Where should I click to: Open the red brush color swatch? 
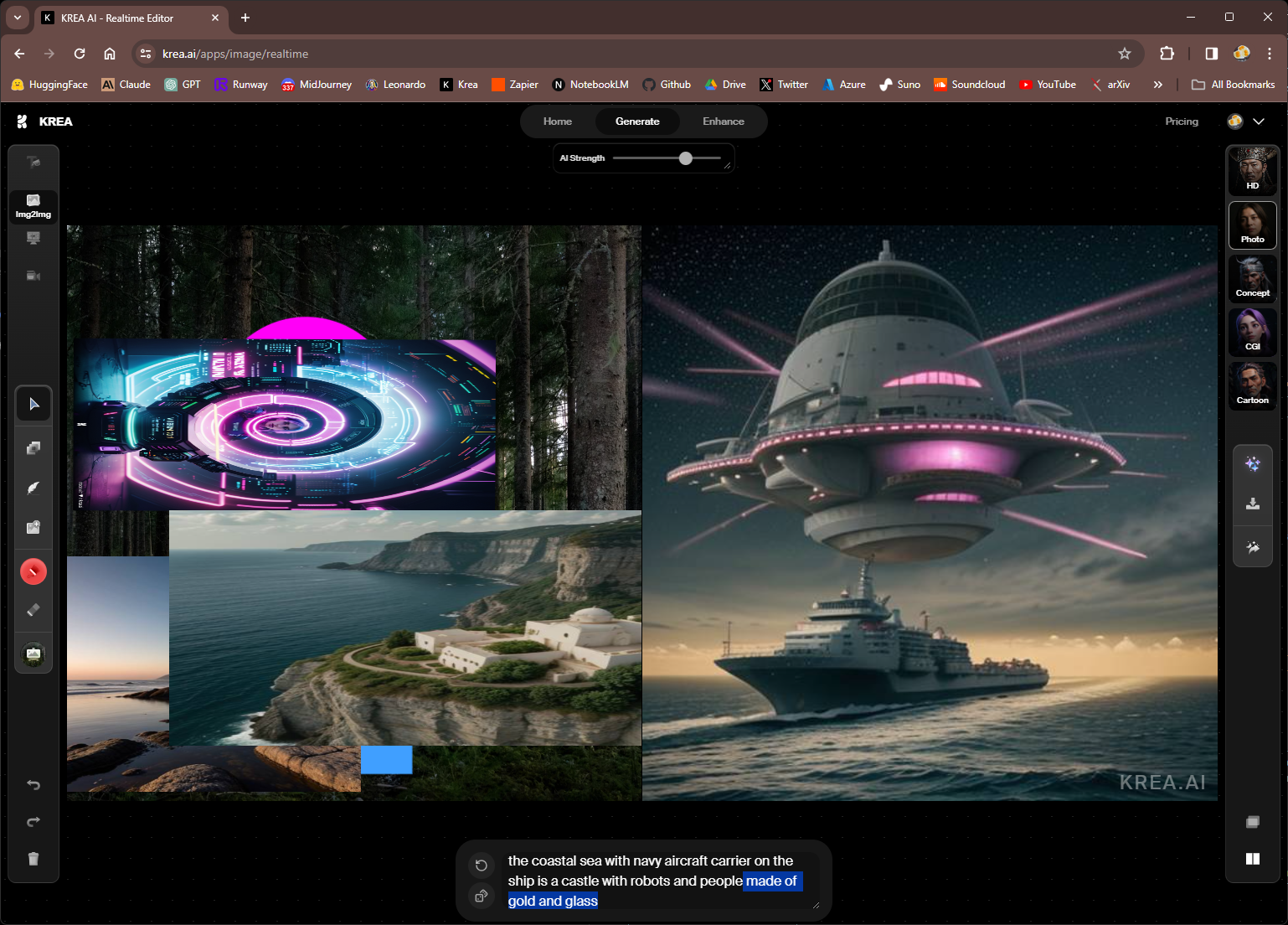pyautogui.click(x=33, y=571)
